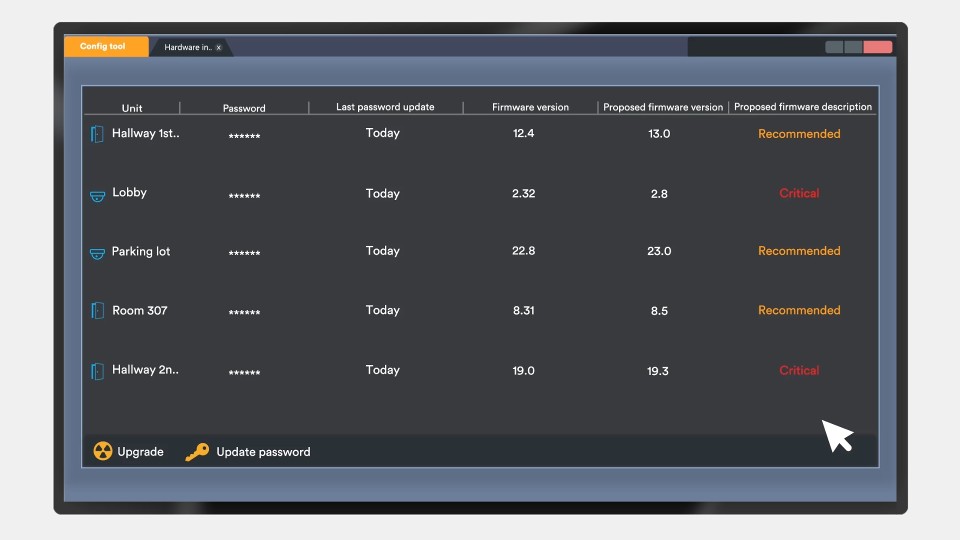Viewport: 960px width, 540px height.
Task: Switch to the Config tool tab
Action: pyautogui.click(x=106, y=47)
